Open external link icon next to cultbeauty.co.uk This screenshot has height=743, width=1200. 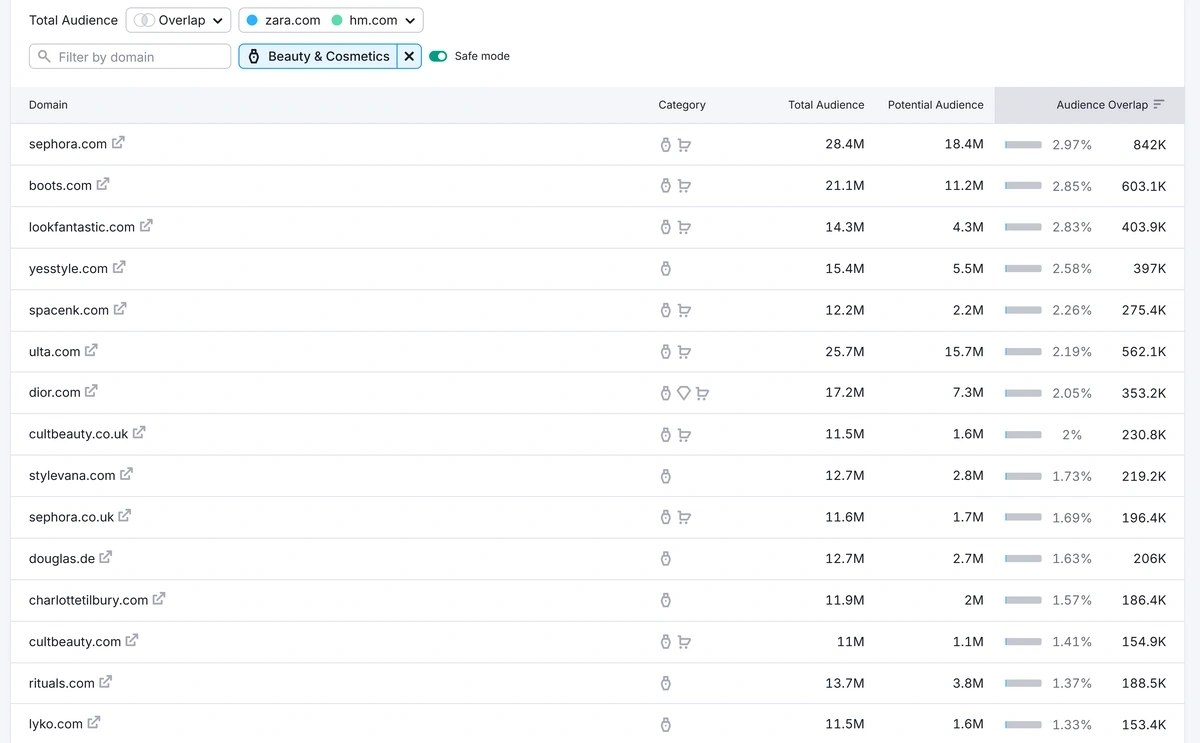[x=139, y=433]
